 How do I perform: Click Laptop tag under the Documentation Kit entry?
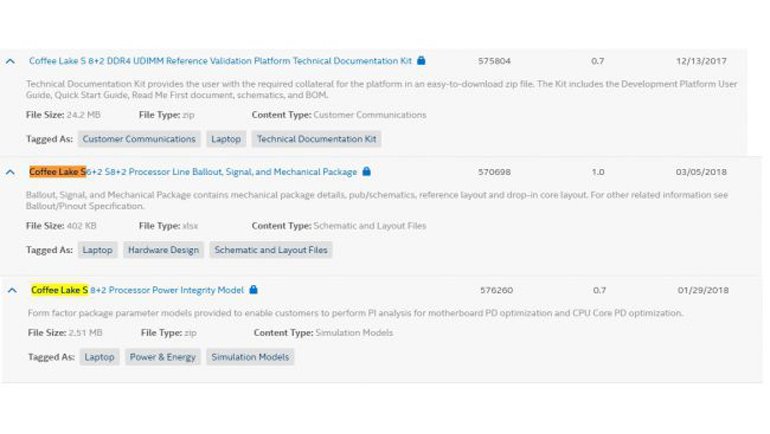(226, 139)
